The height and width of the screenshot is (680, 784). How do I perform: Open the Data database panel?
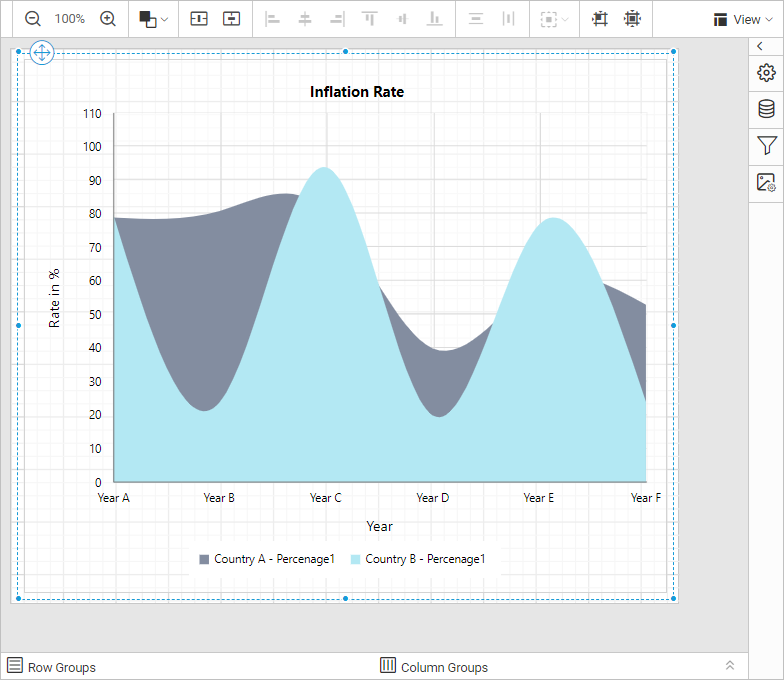[766, 109]
